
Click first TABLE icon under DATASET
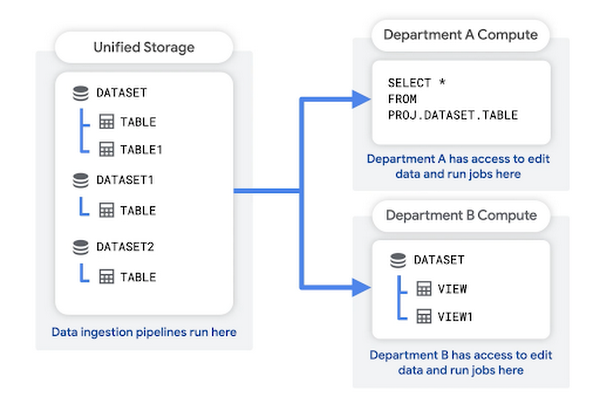106,121
